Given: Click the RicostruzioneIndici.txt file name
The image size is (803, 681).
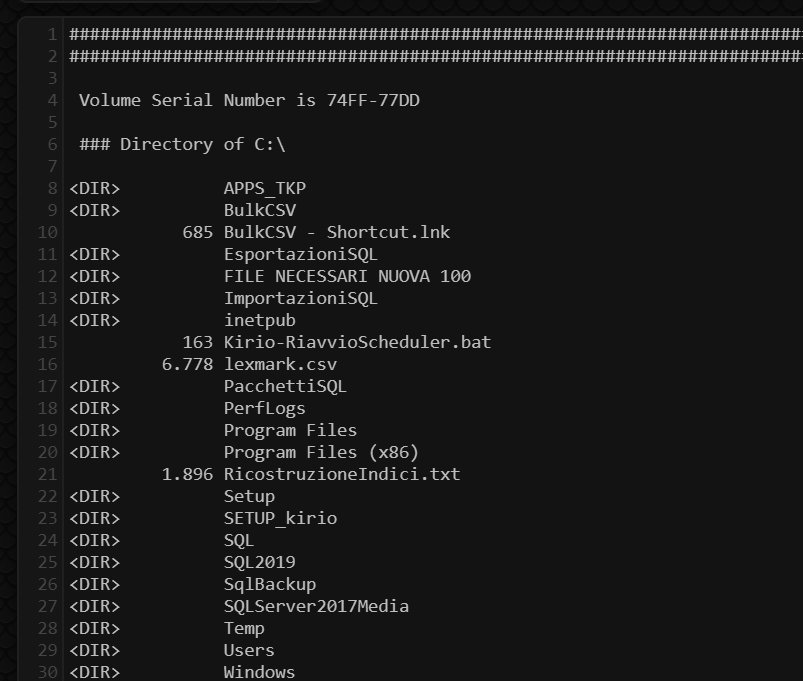Looking at the screenshot, I should click(x=342, y=474).
